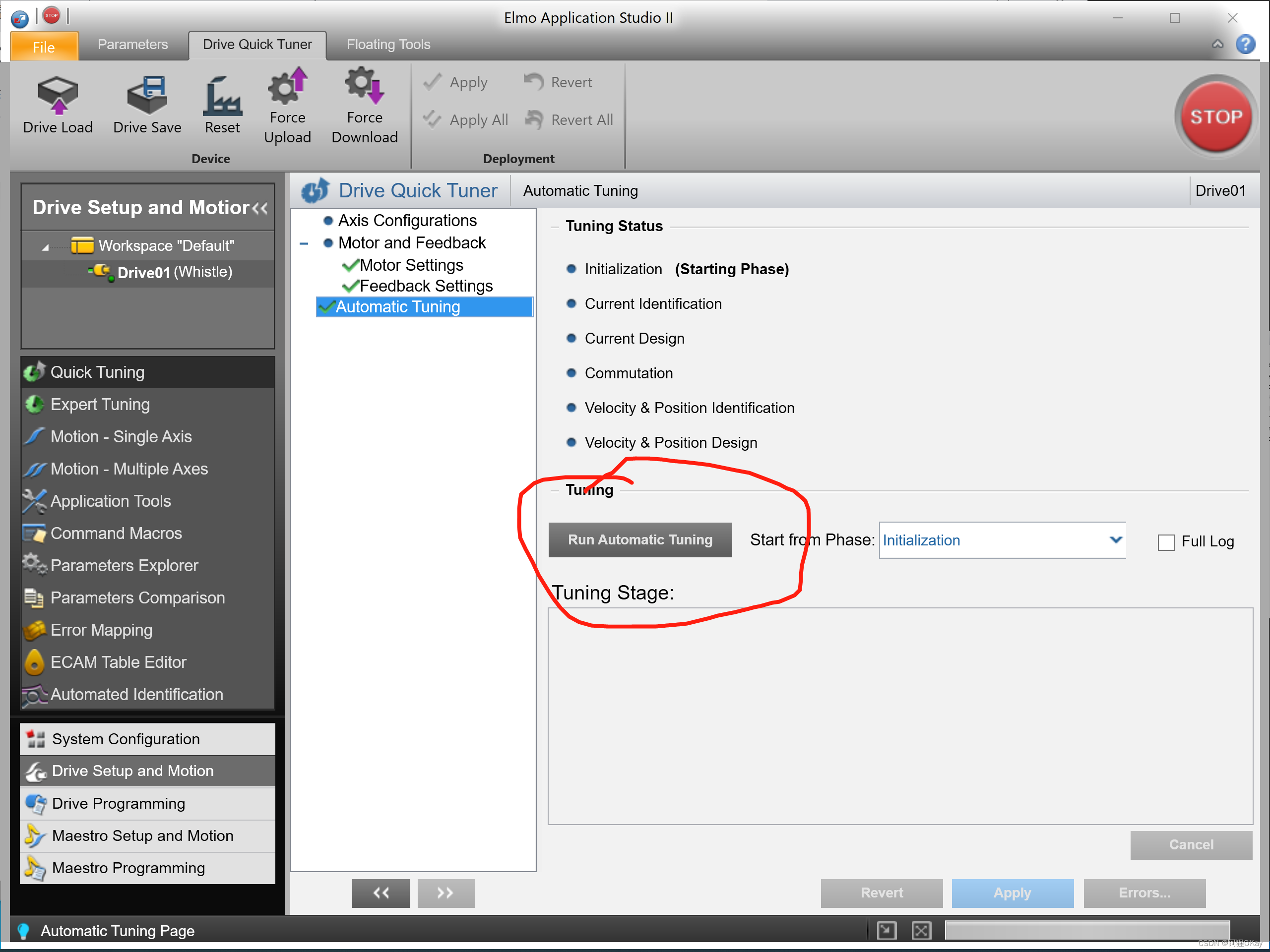Select System Configuration in the bottom navigation
The width and height of the screenshot is (1270, 952).
point(126,738)
